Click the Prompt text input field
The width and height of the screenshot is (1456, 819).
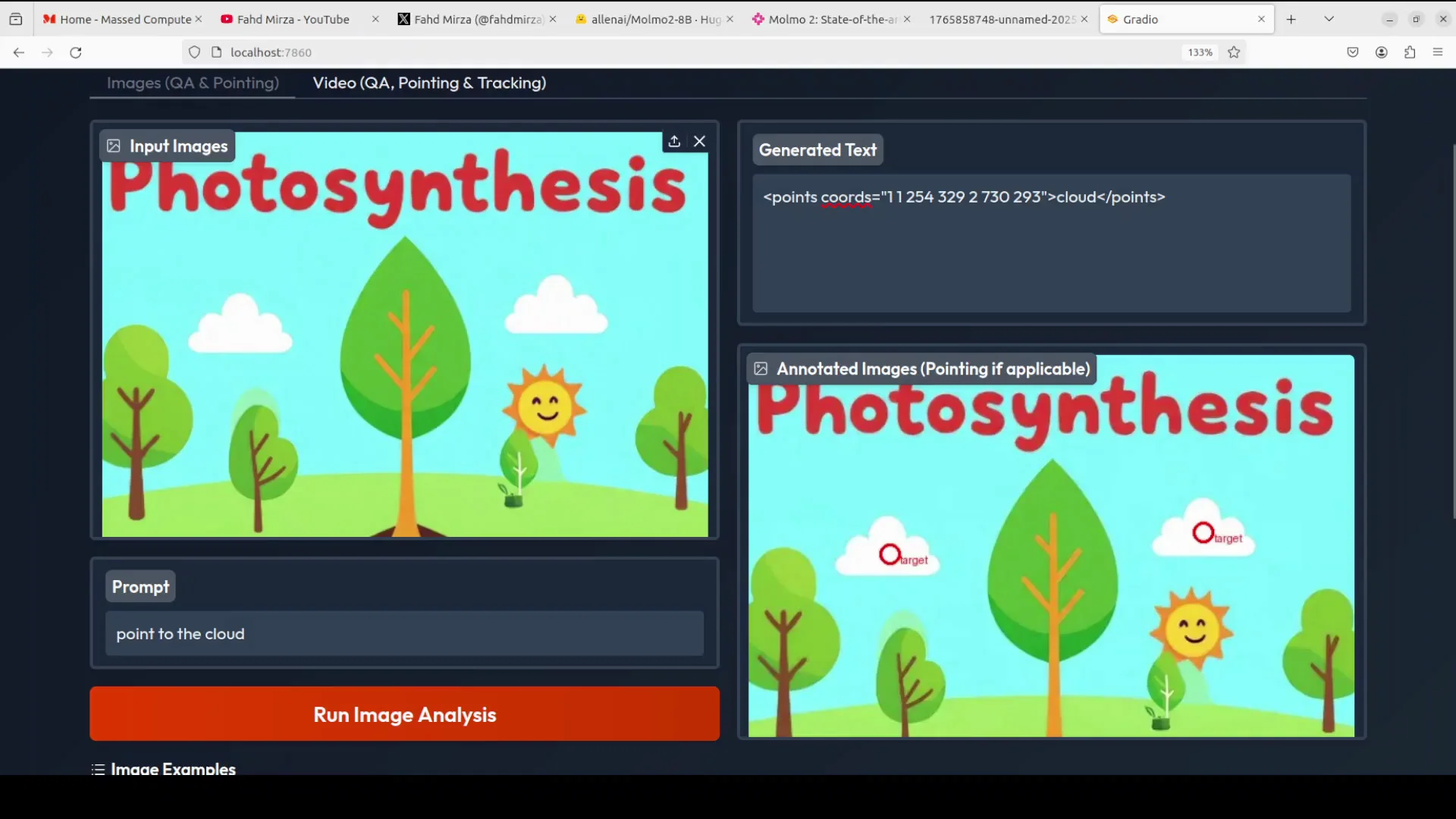tap(404, 634)
